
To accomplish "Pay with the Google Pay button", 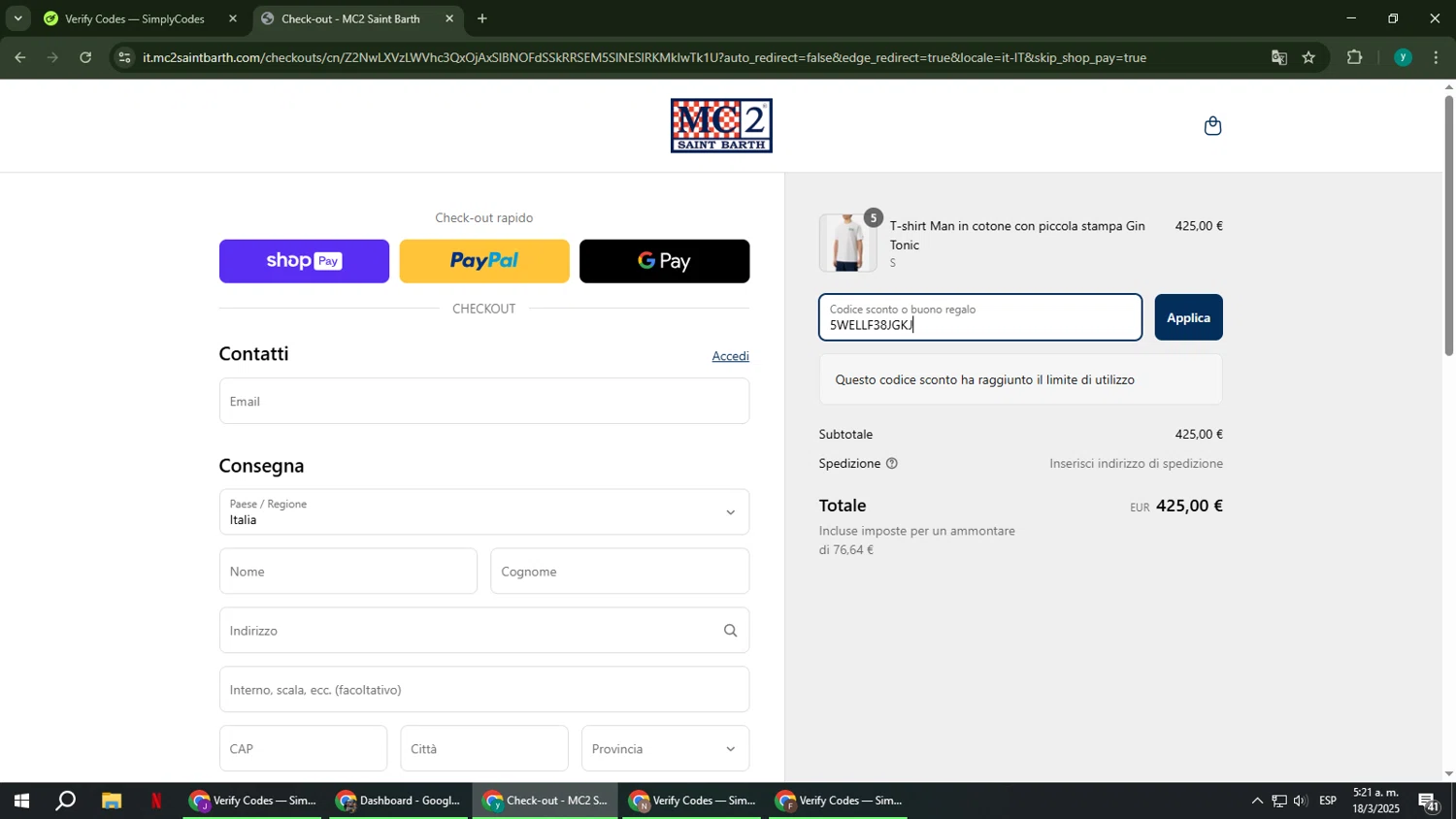I will pyautogui.click(x=664, y=261).
